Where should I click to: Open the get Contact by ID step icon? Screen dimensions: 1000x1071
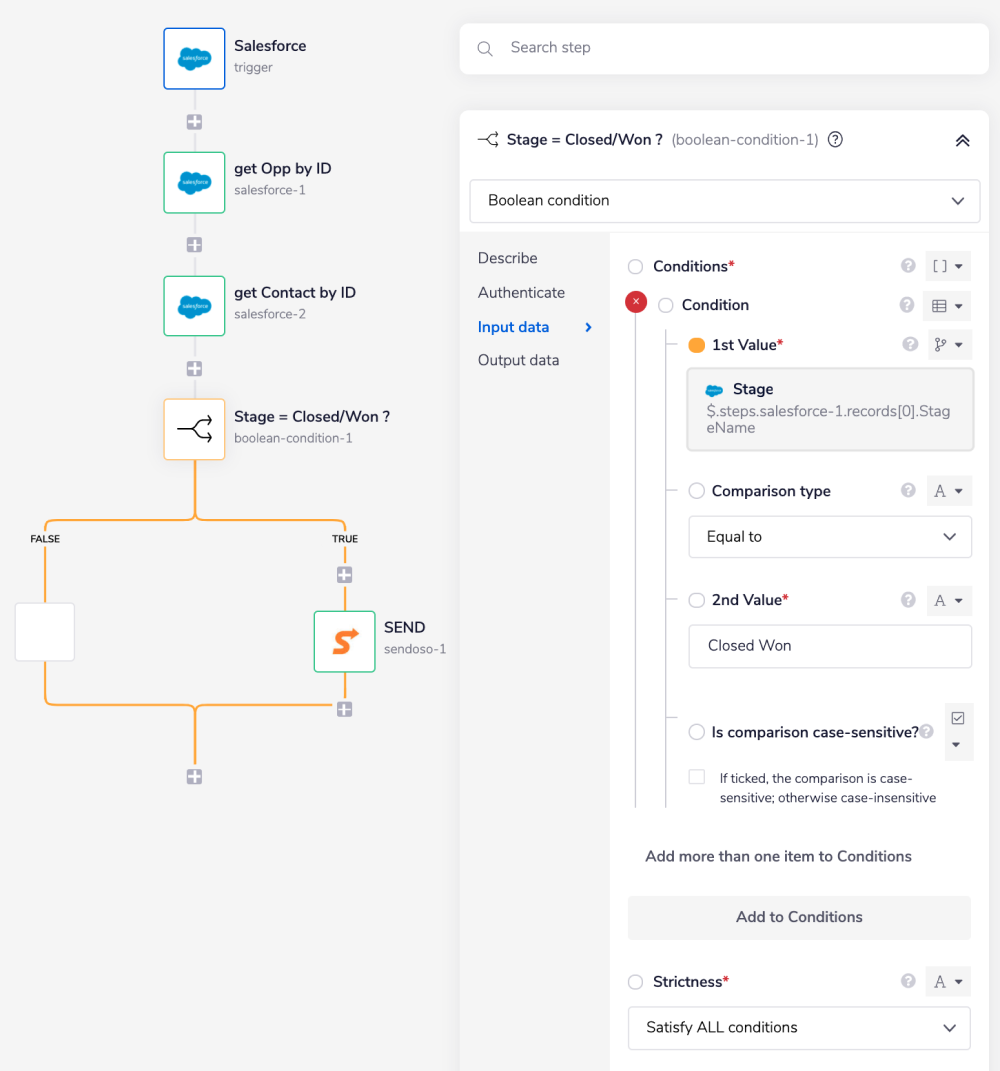194,306
